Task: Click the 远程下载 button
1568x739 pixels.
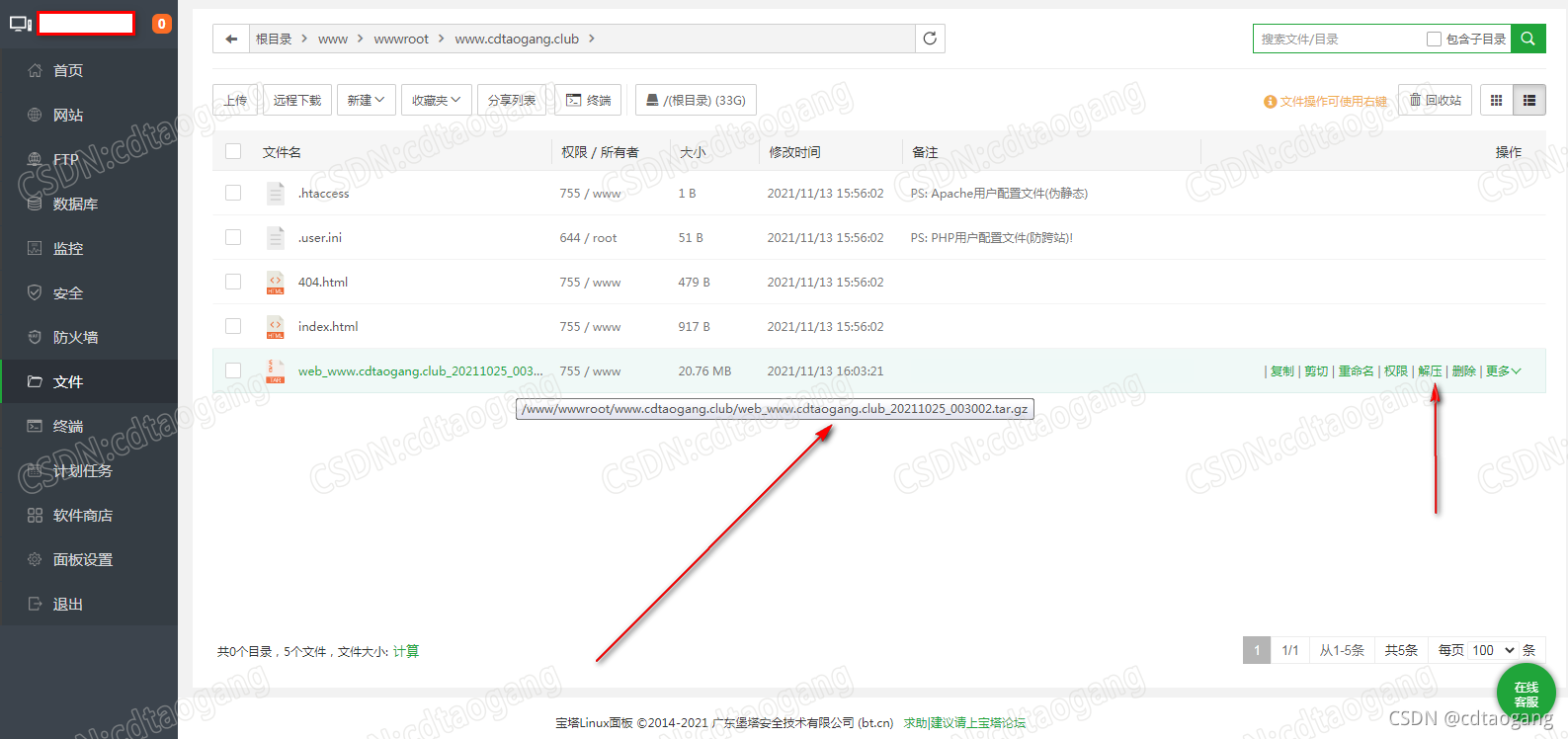Action: 297,100
